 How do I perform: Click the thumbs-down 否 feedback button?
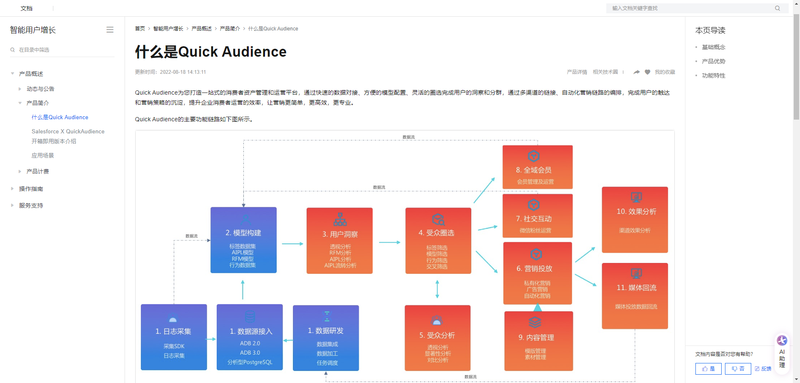click(x=738, y=368)
